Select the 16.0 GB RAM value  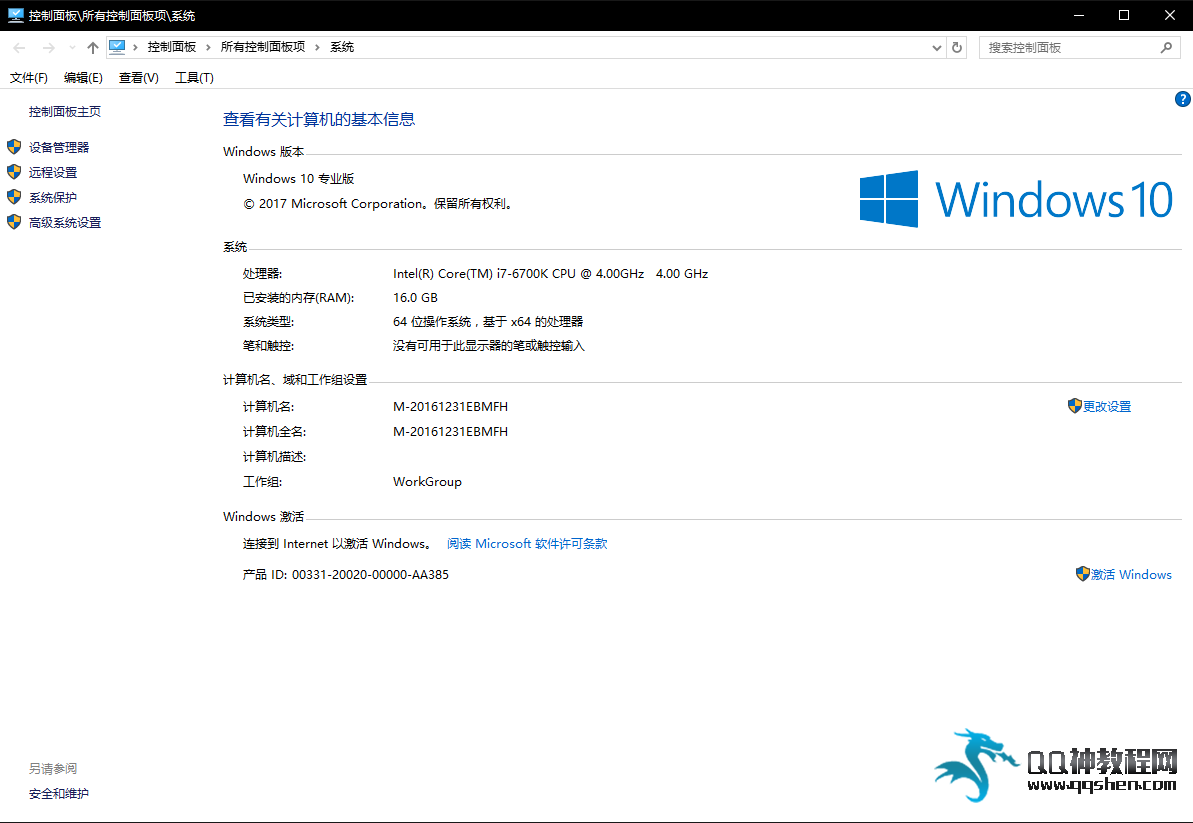pos(415,298)
